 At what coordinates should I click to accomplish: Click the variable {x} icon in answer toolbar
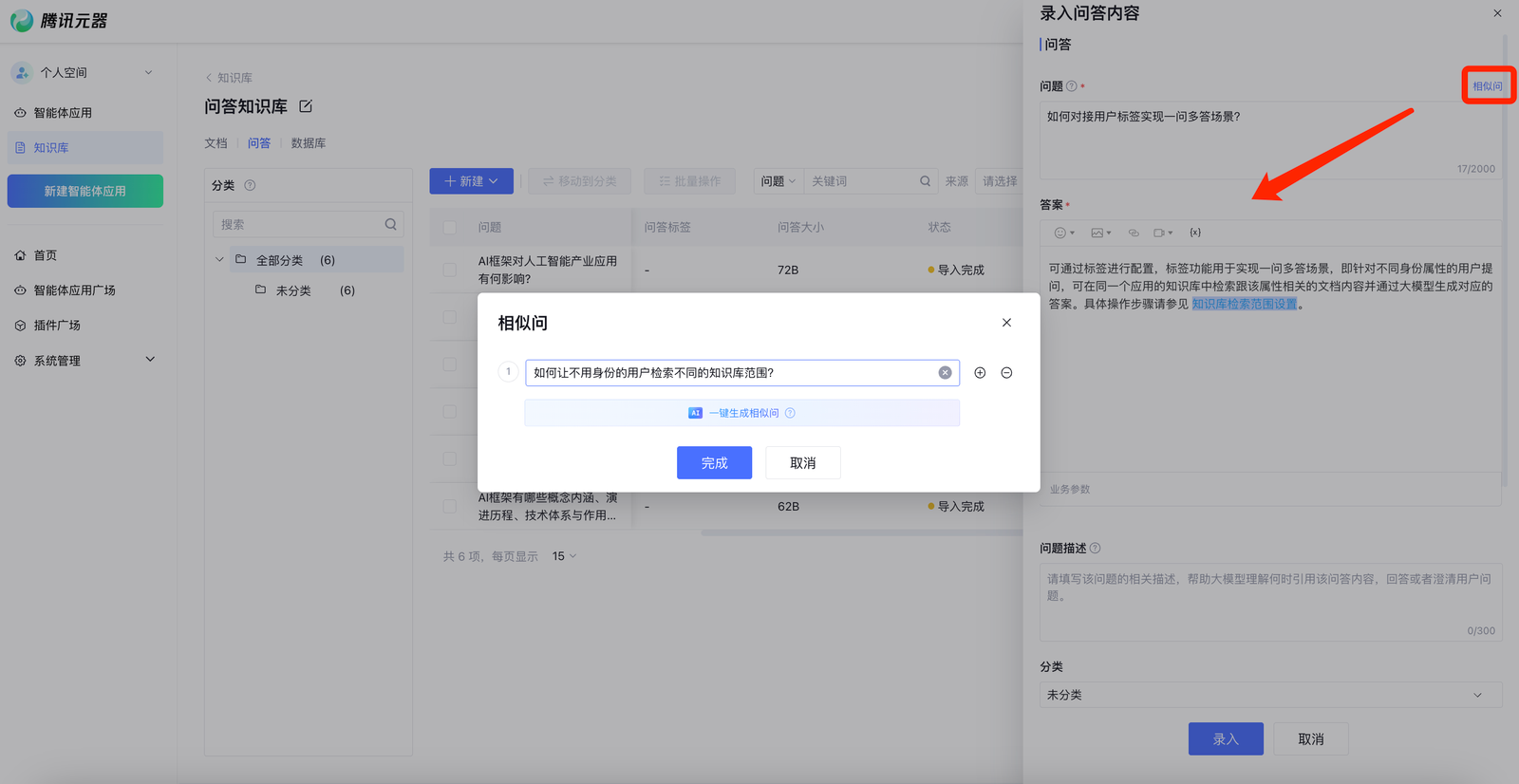point(1195,233)
